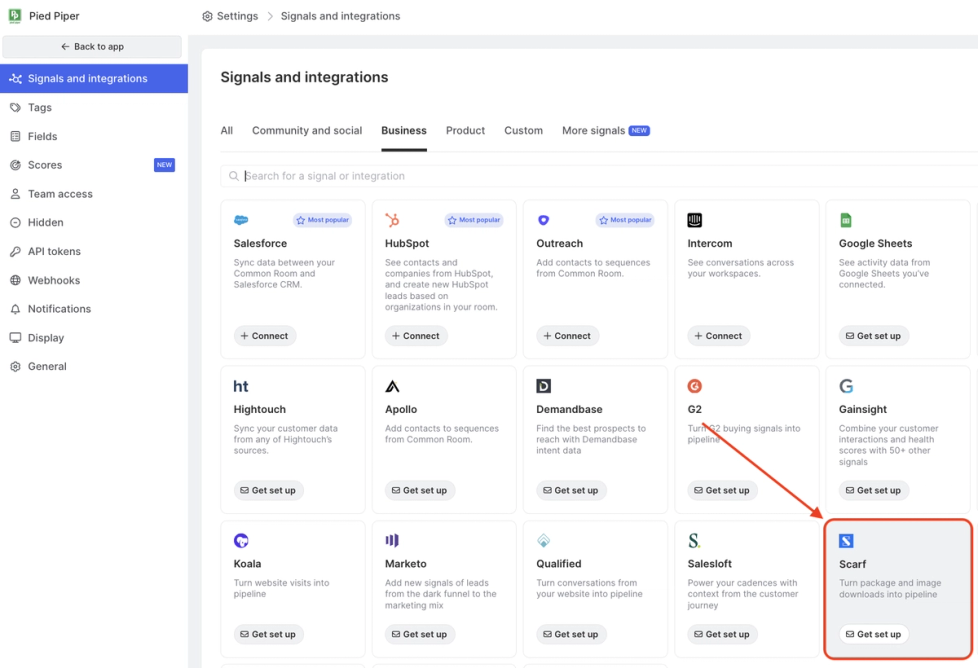Focus the signal or integration search field

click(599, 176)
